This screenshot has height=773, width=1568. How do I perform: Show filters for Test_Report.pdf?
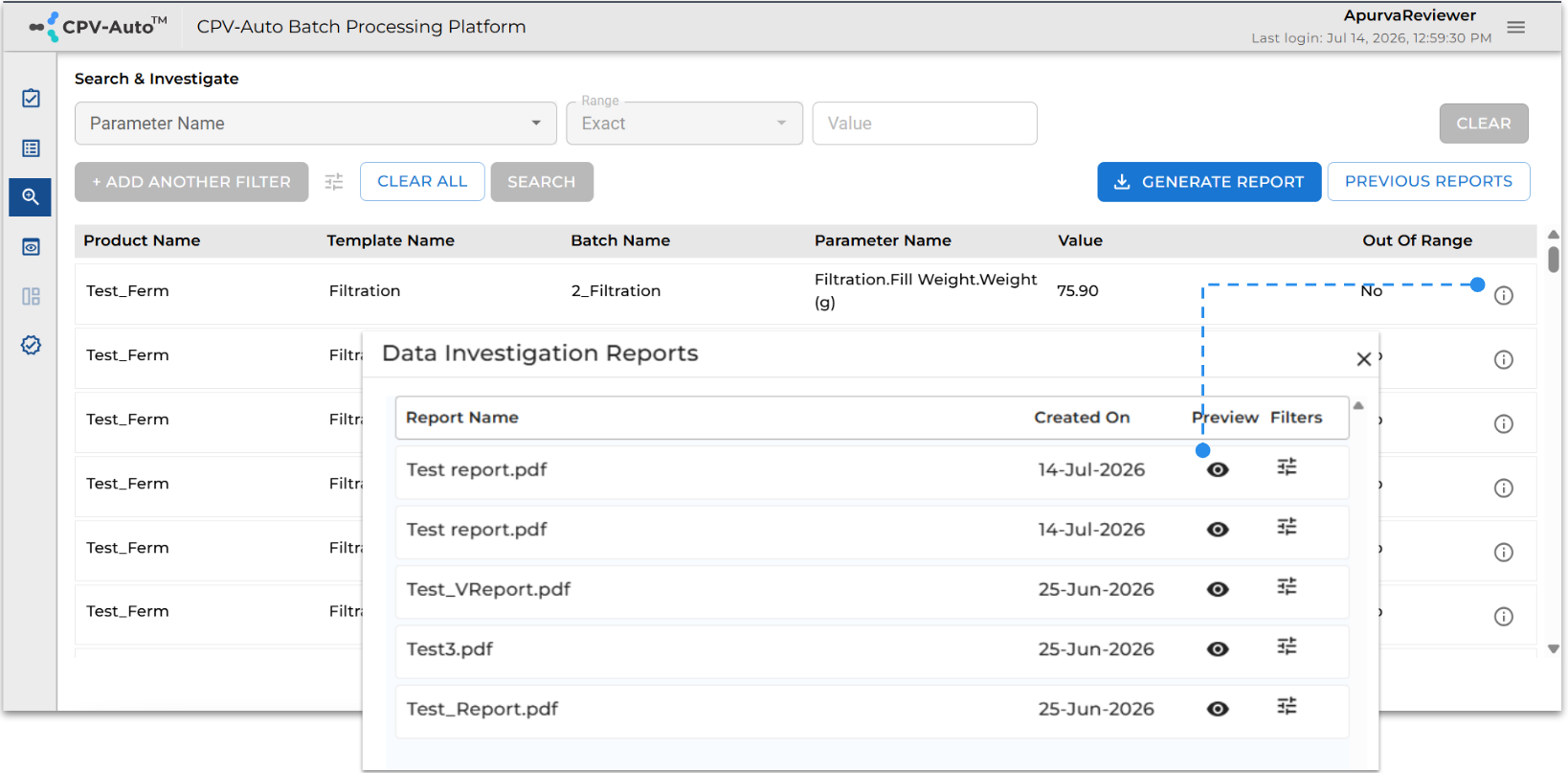(1288, 706)
